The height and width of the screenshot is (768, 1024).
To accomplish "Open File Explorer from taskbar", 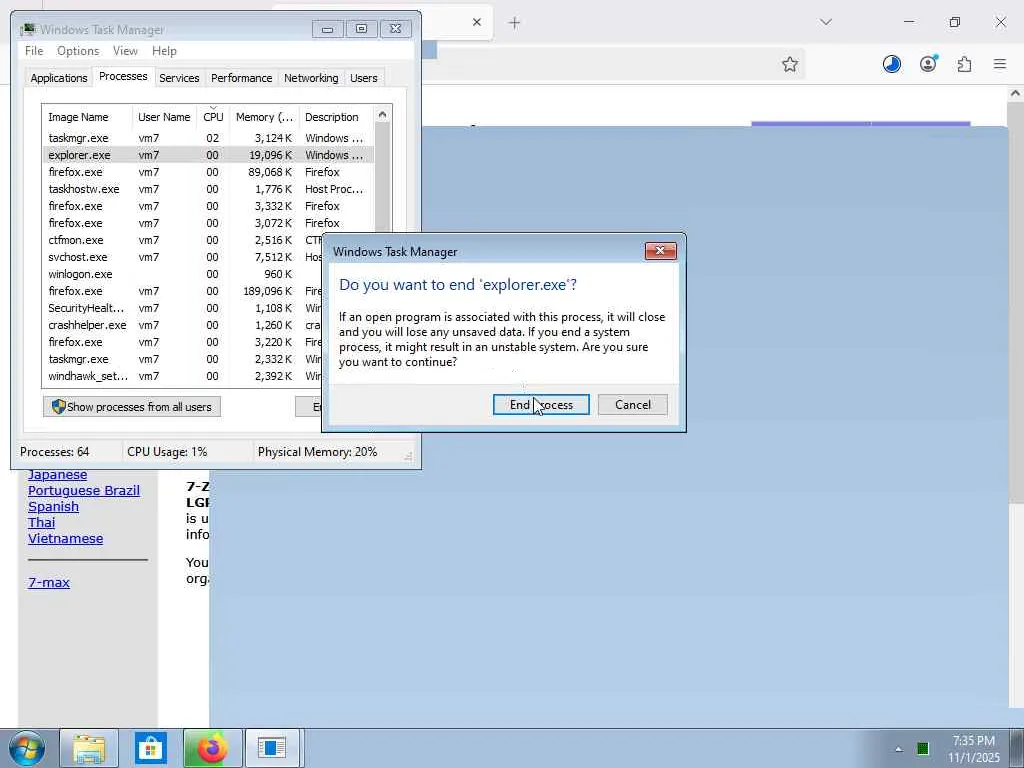I will click(x=89, y=749).
